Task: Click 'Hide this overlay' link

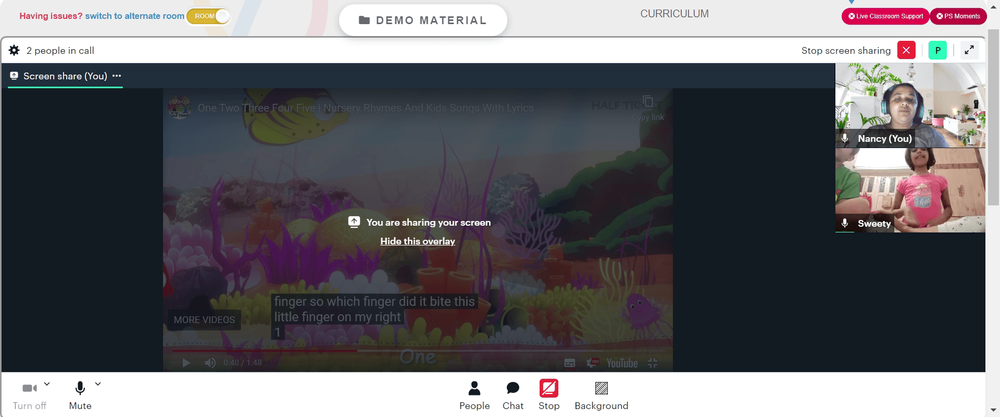Action: (418, 241)
